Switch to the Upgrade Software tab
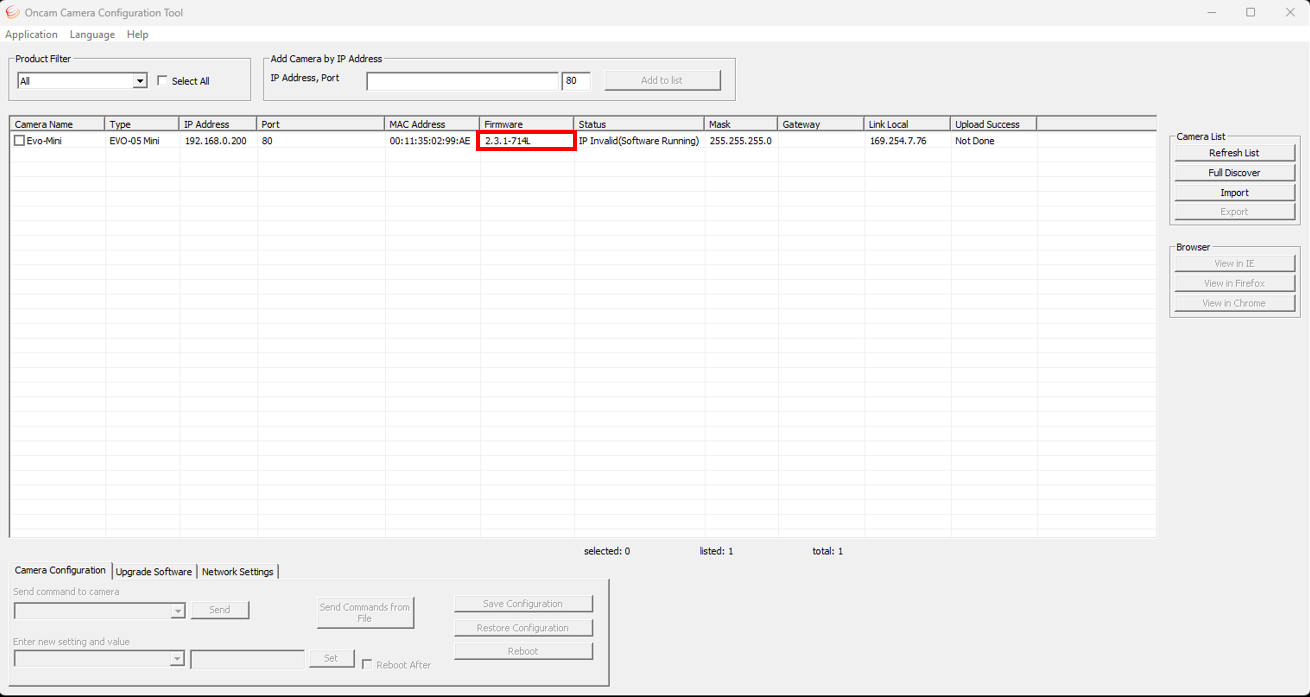The width and height of the screenshot is (1310, 697). coord(154,572)
